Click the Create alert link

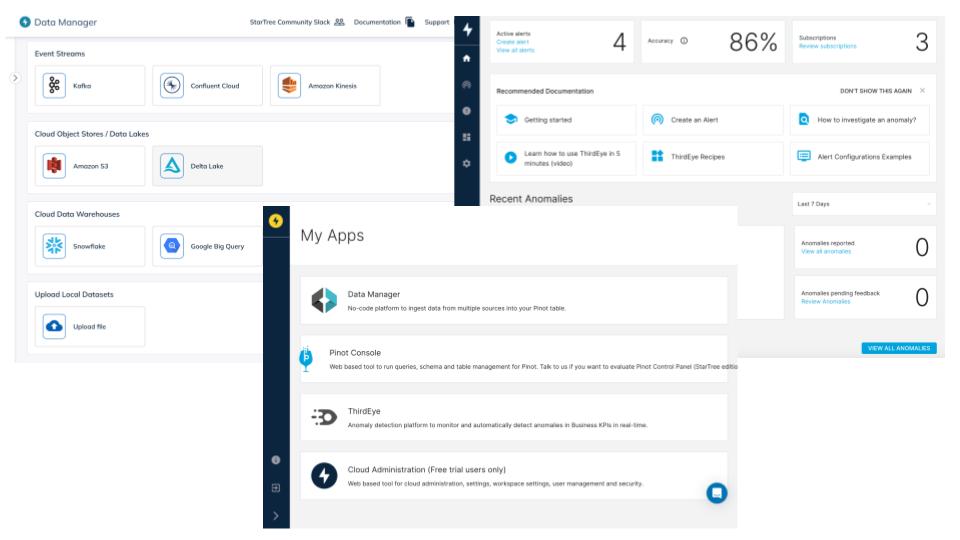[x=512, y=42]
